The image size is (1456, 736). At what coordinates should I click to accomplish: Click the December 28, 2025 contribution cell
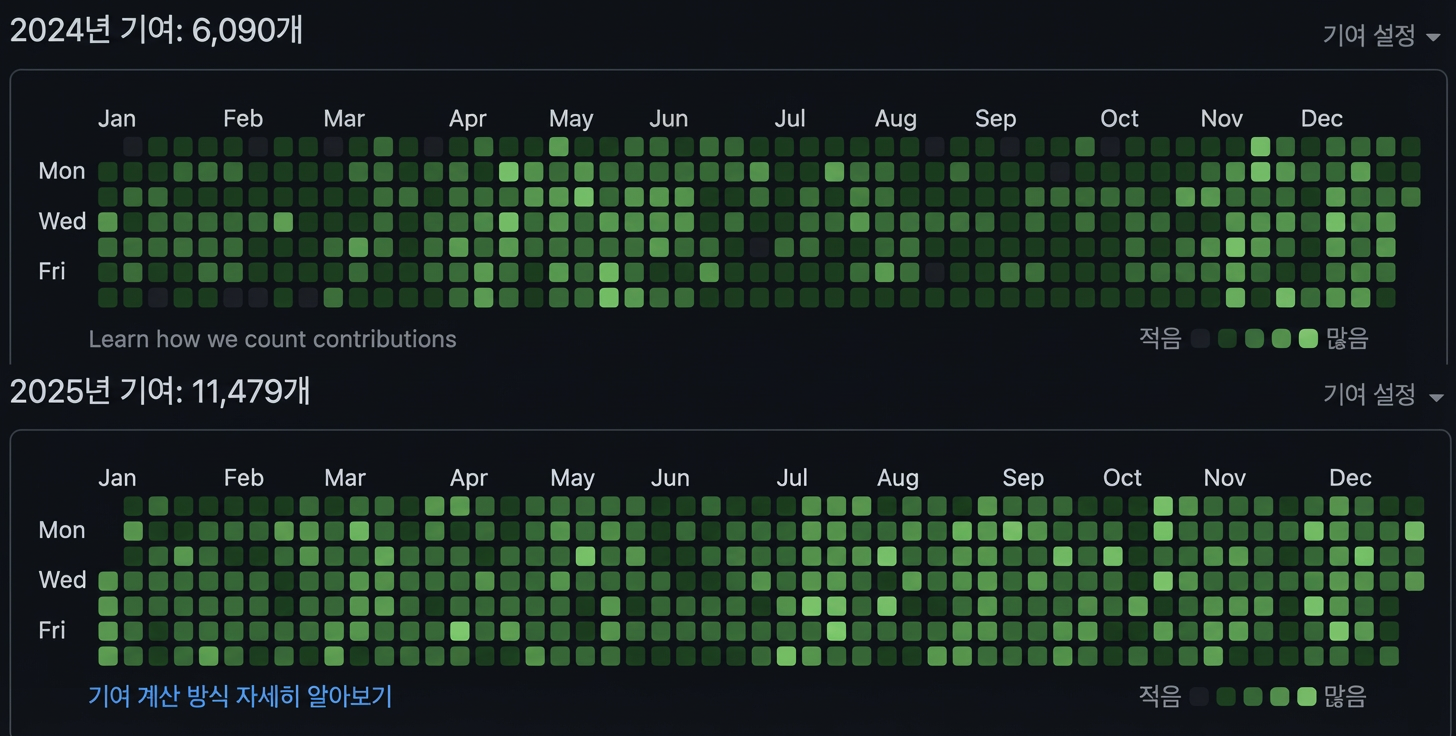click(x=1414, y=506)
